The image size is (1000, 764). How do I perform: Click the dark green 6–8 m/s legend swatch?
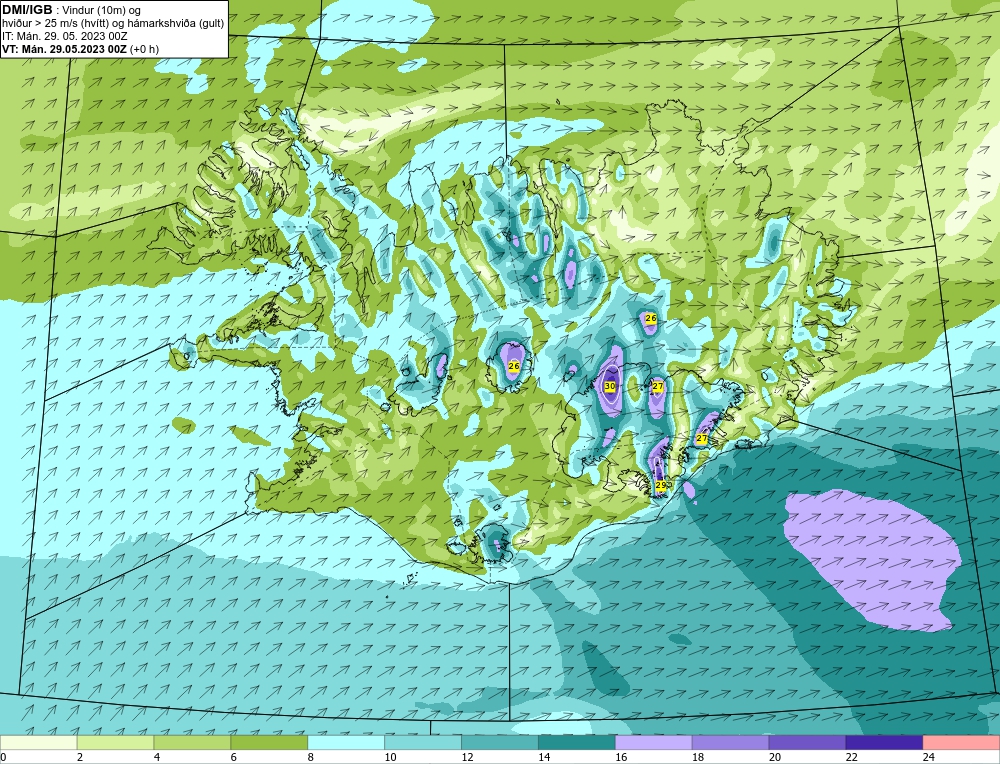(x=269, y=742)
